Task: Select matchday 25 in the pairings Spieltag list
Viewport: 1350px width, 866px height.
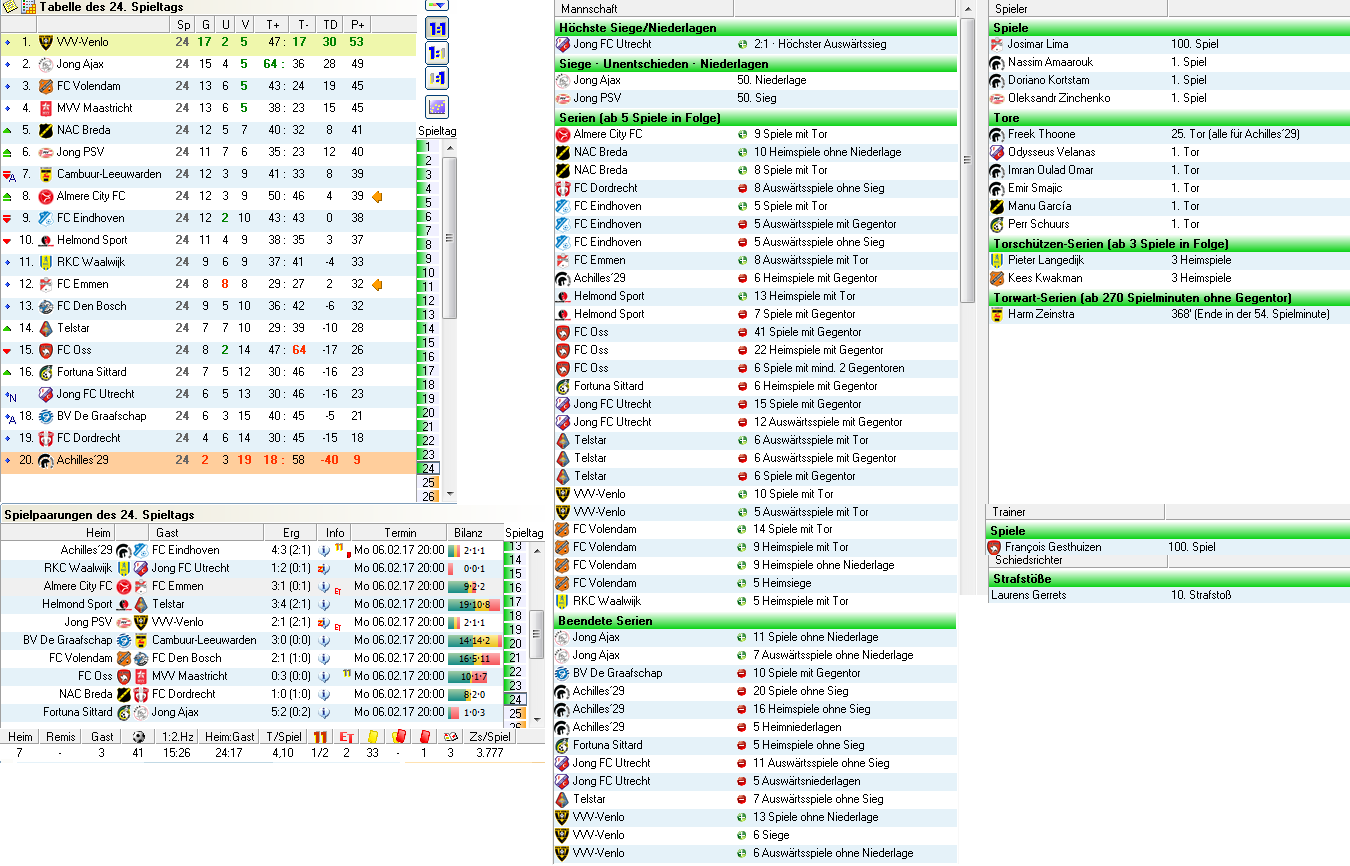Action: click(x=516, y=714)
